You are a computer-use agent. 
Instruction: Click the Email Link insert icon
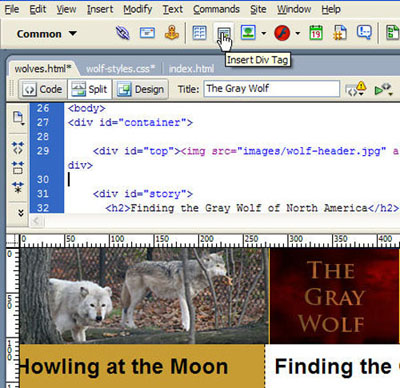147,33
